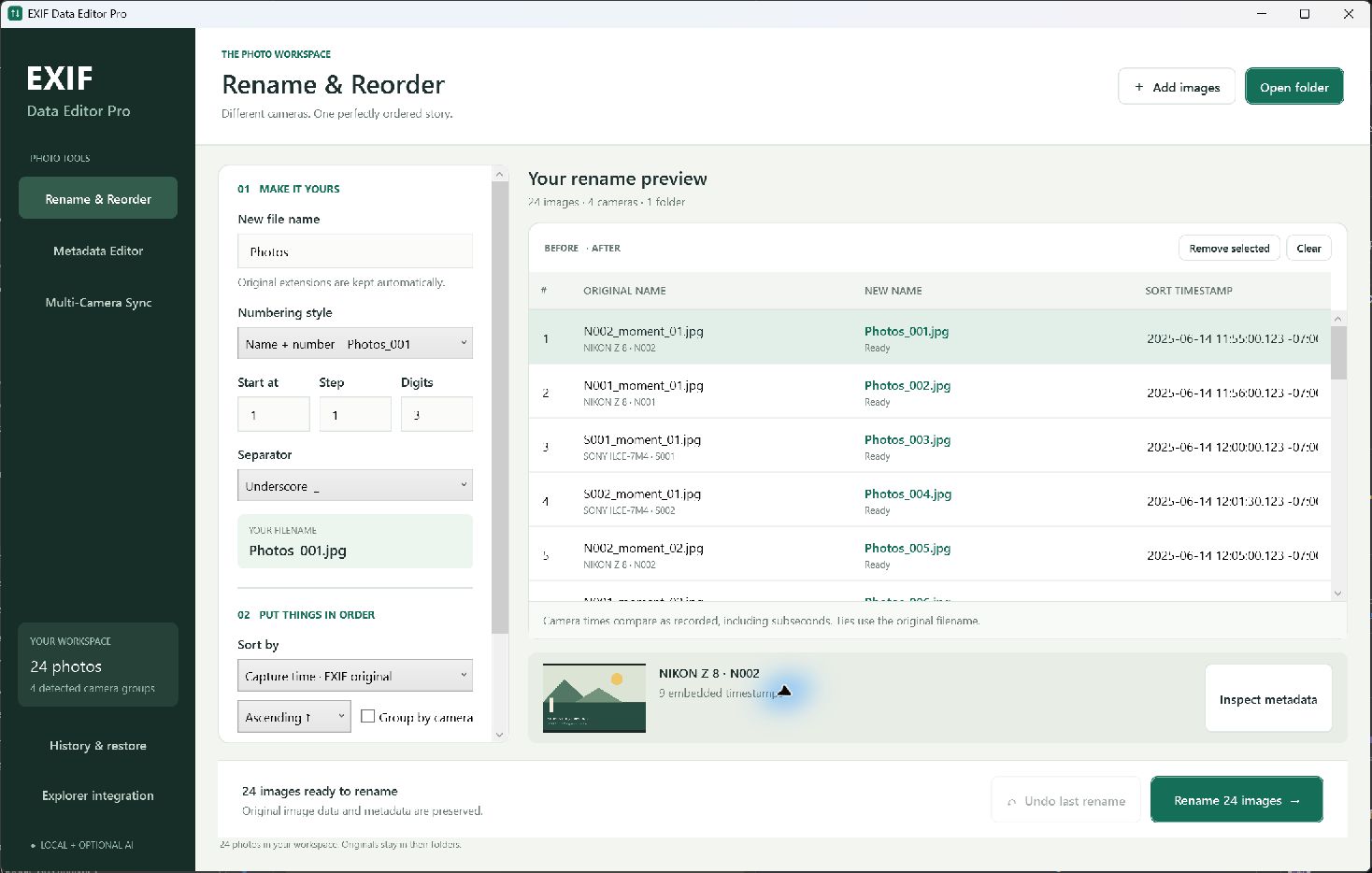Clear the rename preview list
The width and height of the screenshot is (1372, 873).
1308,248
